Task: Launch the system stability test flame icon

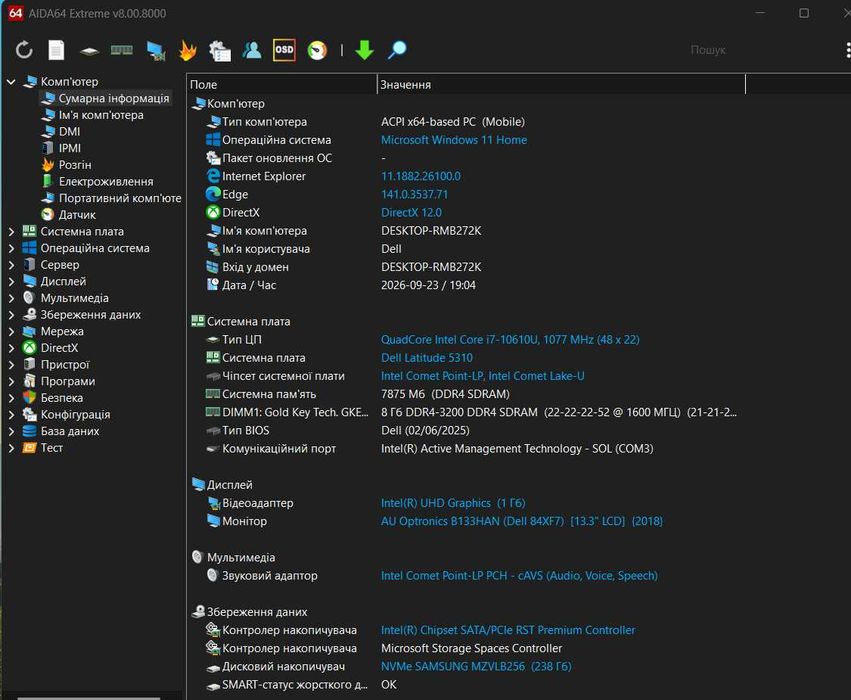Action: [187, 50]
